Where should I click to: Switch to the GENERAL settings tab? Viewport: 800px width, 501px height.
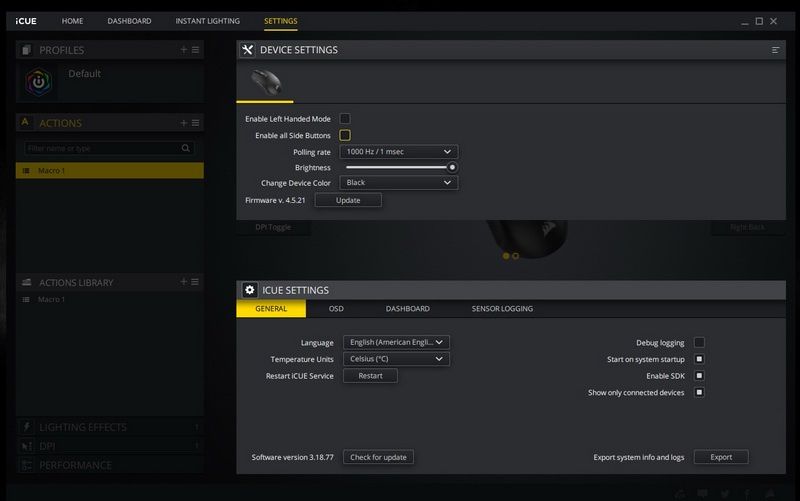click(271, 309)
